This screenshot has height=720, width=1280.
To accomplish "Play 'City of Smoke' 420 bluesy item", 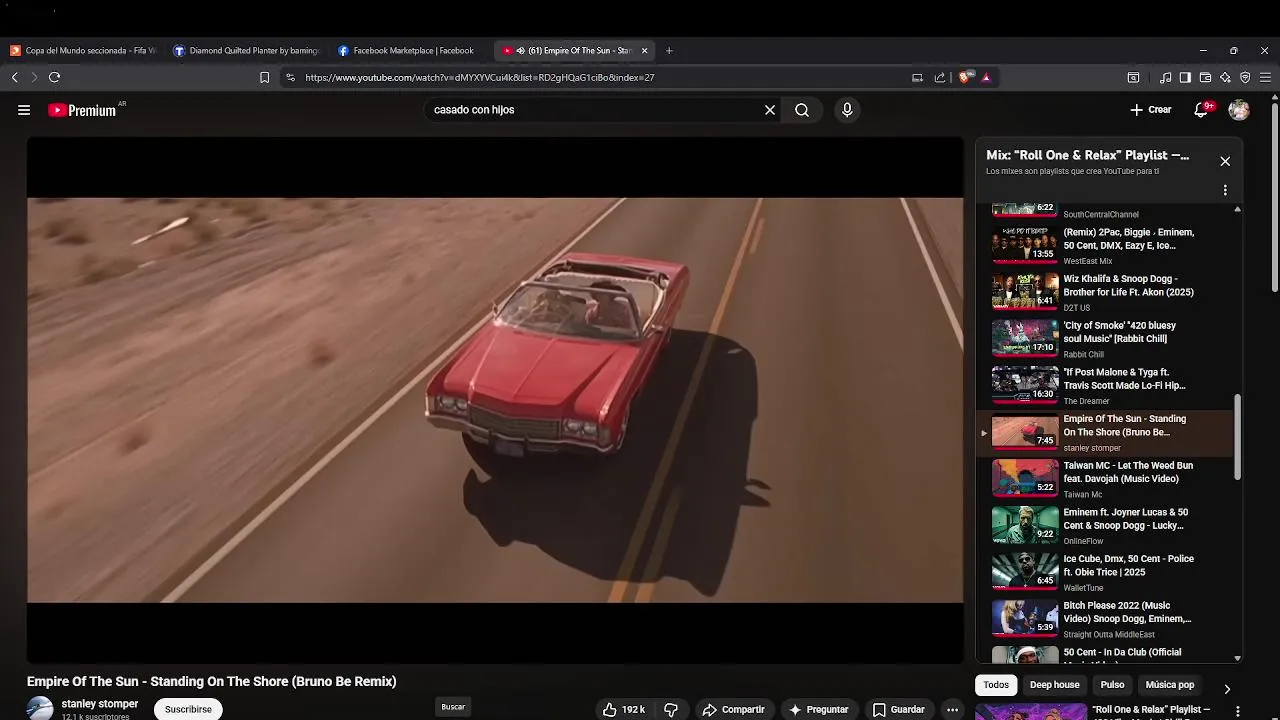I will (1105, 339).
